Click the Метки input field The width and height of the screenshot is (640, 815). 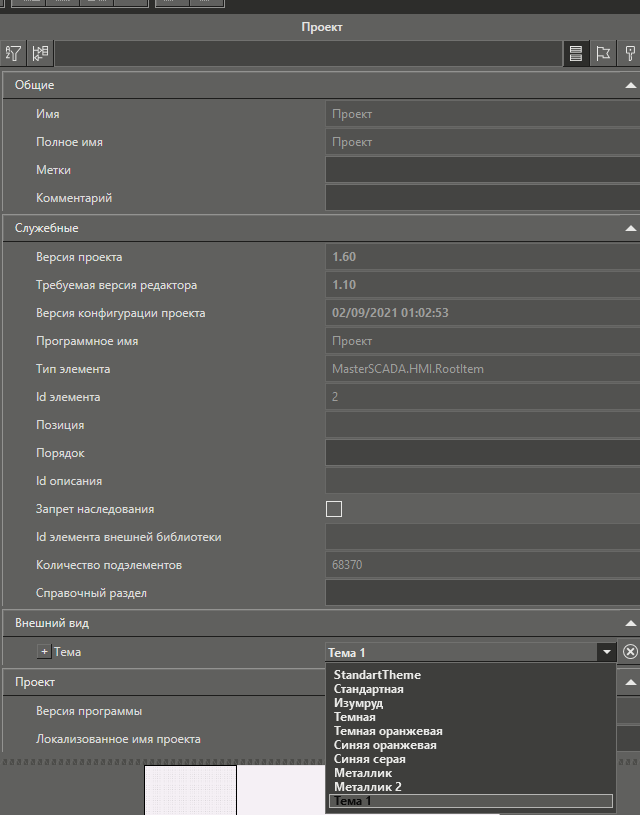coord(482,170)
